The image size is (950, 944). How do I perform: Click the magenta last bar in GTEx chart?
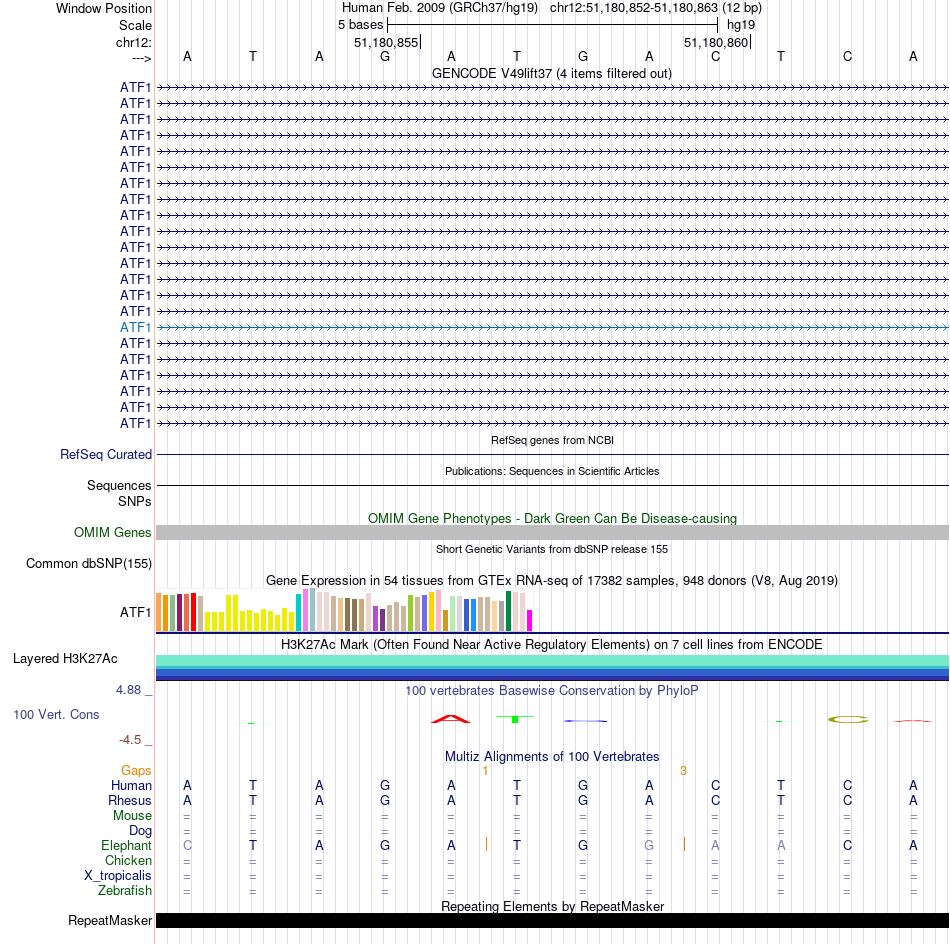(x=530, y=621)
